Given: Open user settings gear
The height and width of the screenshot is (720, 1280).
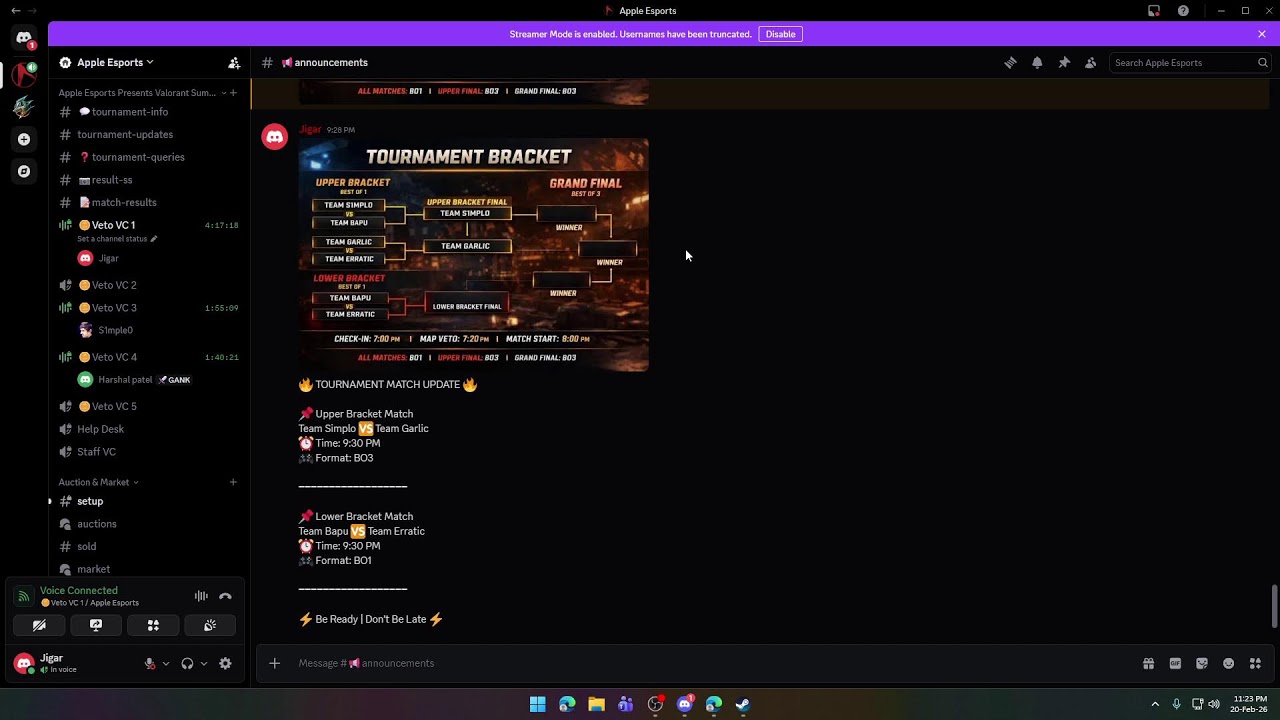Looking at the screenshot, I should (225, 663).
